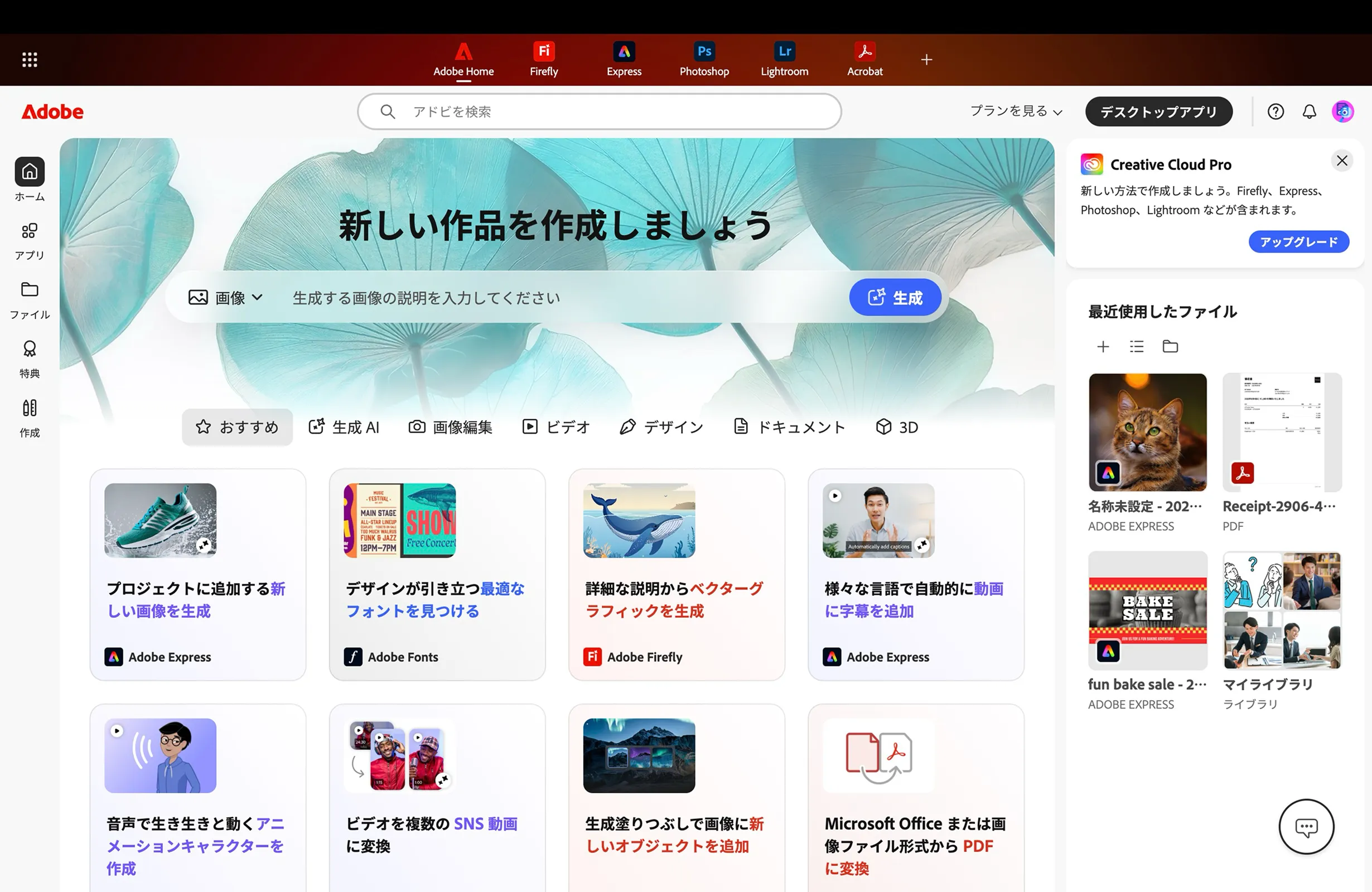
Task: Open the waffle app grid menu
Action: (x=29, y=59)
